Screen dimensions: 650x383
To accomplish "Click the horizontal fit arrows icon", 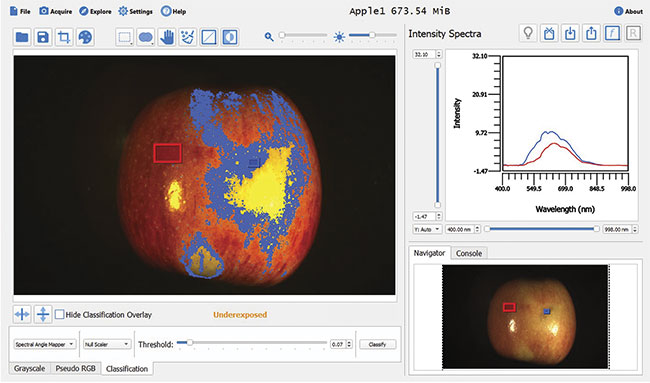I will coord(22,315).
